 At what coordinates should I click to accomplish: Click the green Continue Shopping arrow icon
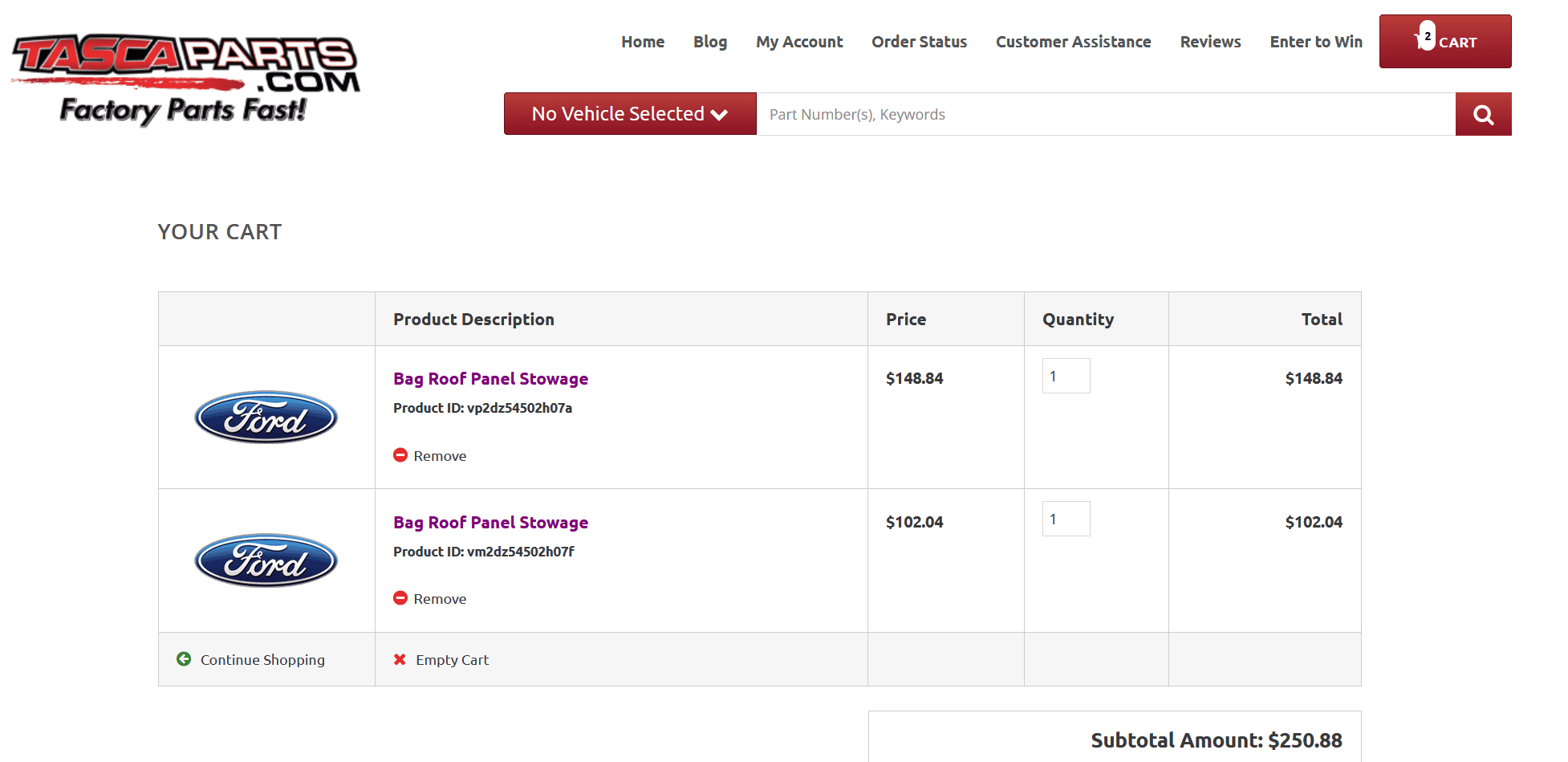184,658
